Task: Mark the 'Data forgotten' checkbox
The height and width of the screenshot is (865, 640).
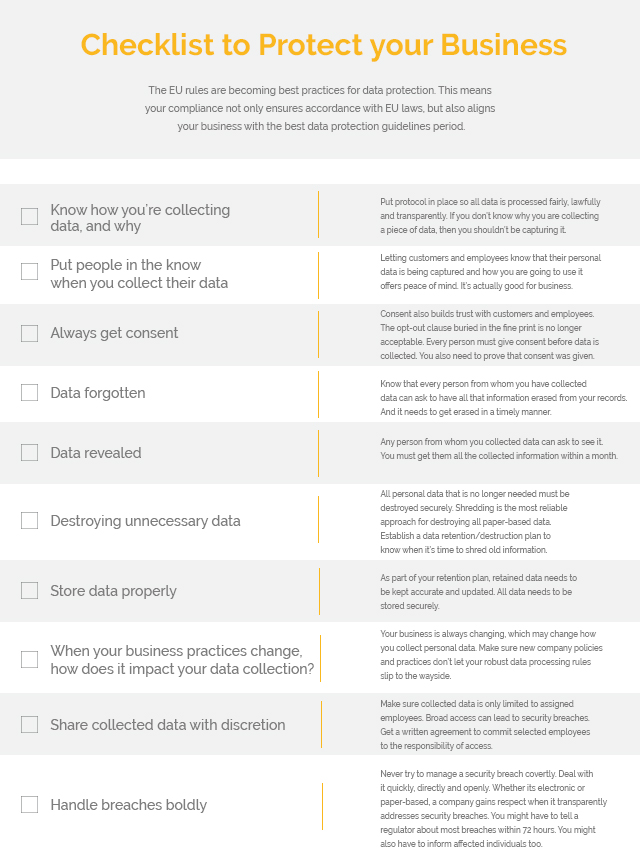Action: 29,393
